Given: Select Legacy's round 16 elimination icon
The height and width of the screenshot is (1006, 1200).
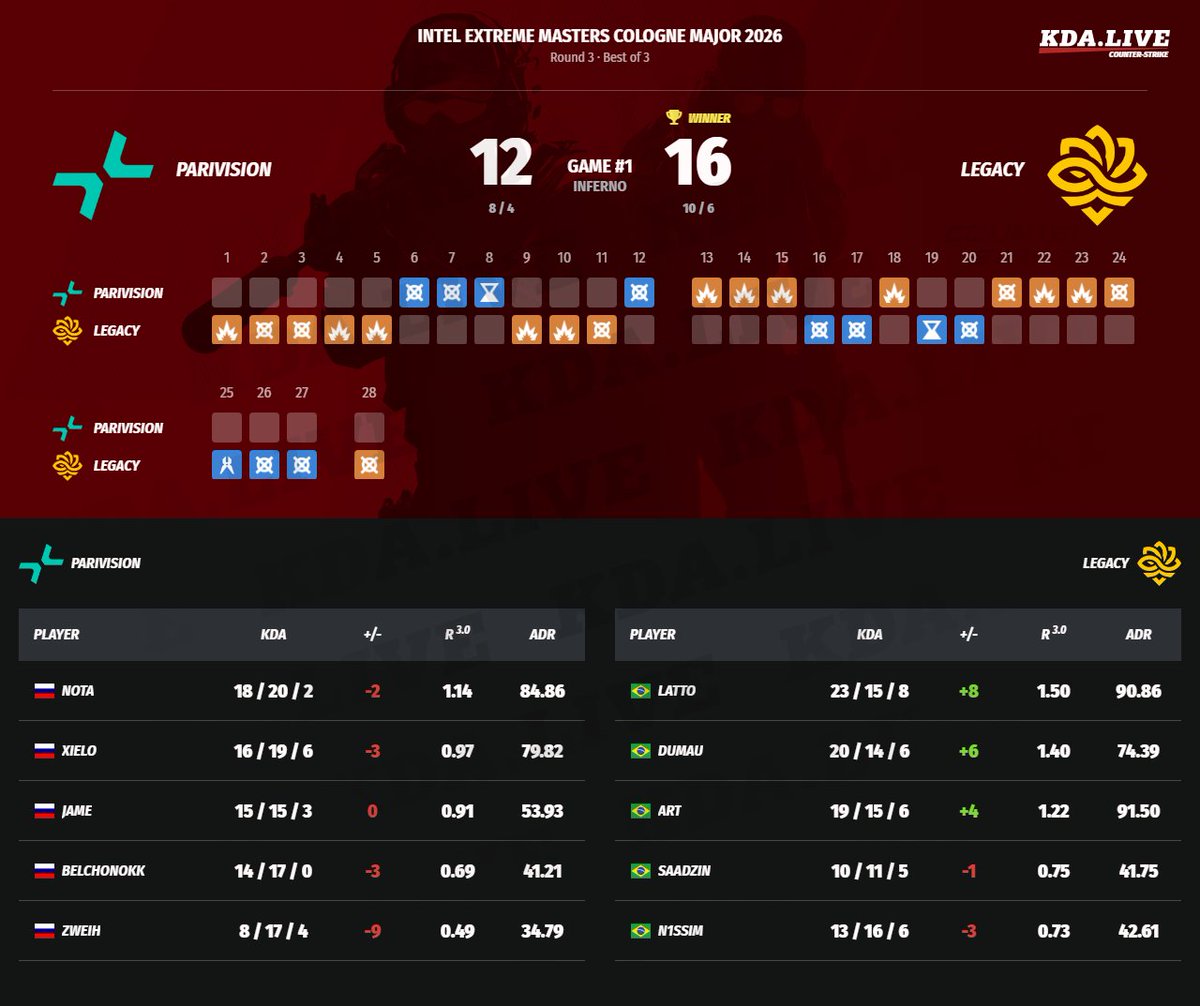Looking at the screenshot, I should click(819, 330).
